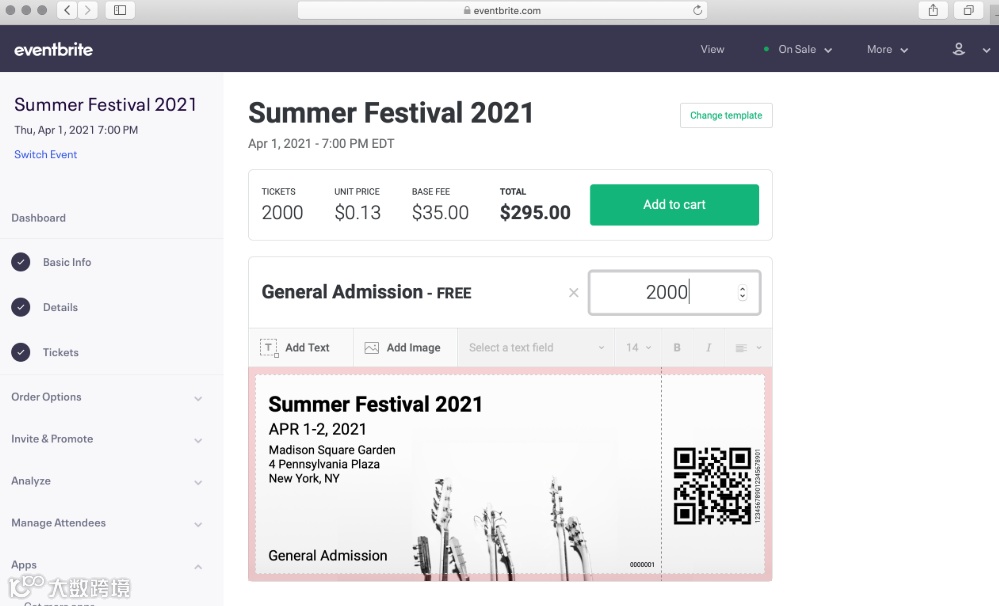999x606 pixels.
Task: Expand the Order Options section
Action: pos(106,397)
